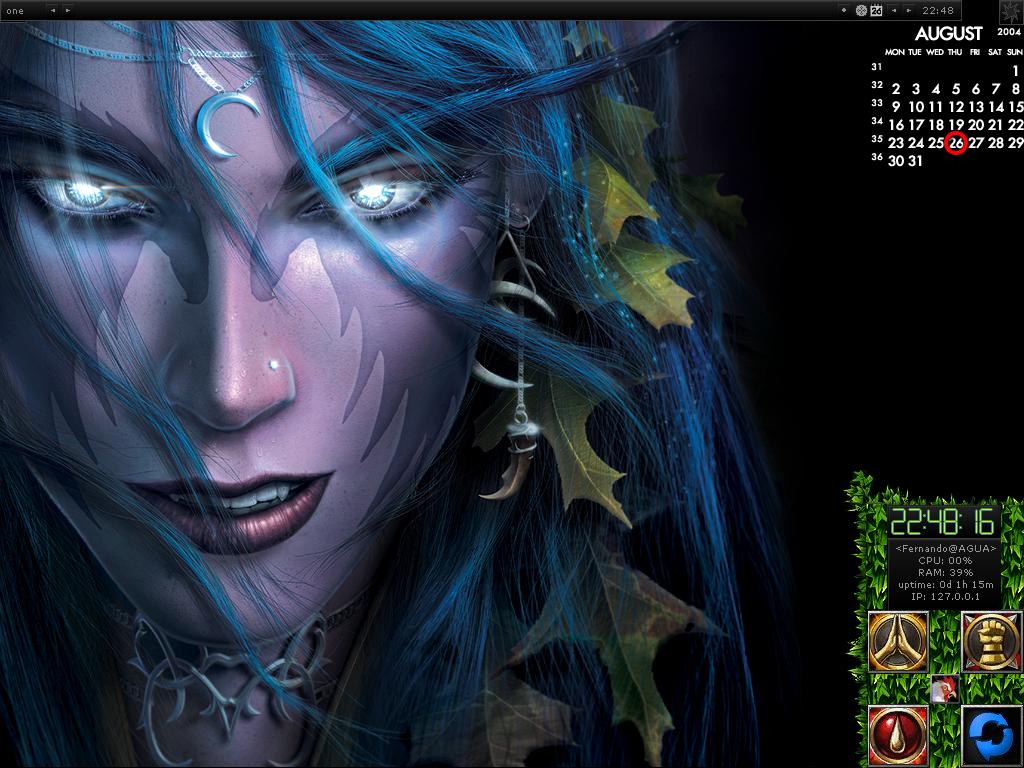Select day 23 in the calendar
Image resolution: width=1024 pixels, height=768 pixels.
pos(896,143)
